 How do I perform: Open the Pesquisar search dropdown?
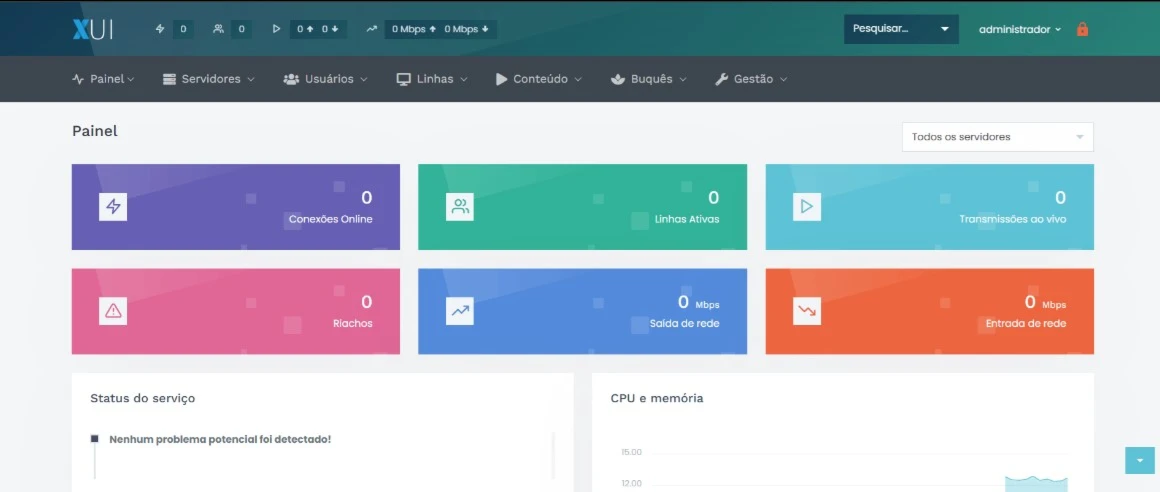tap(901, 29)
